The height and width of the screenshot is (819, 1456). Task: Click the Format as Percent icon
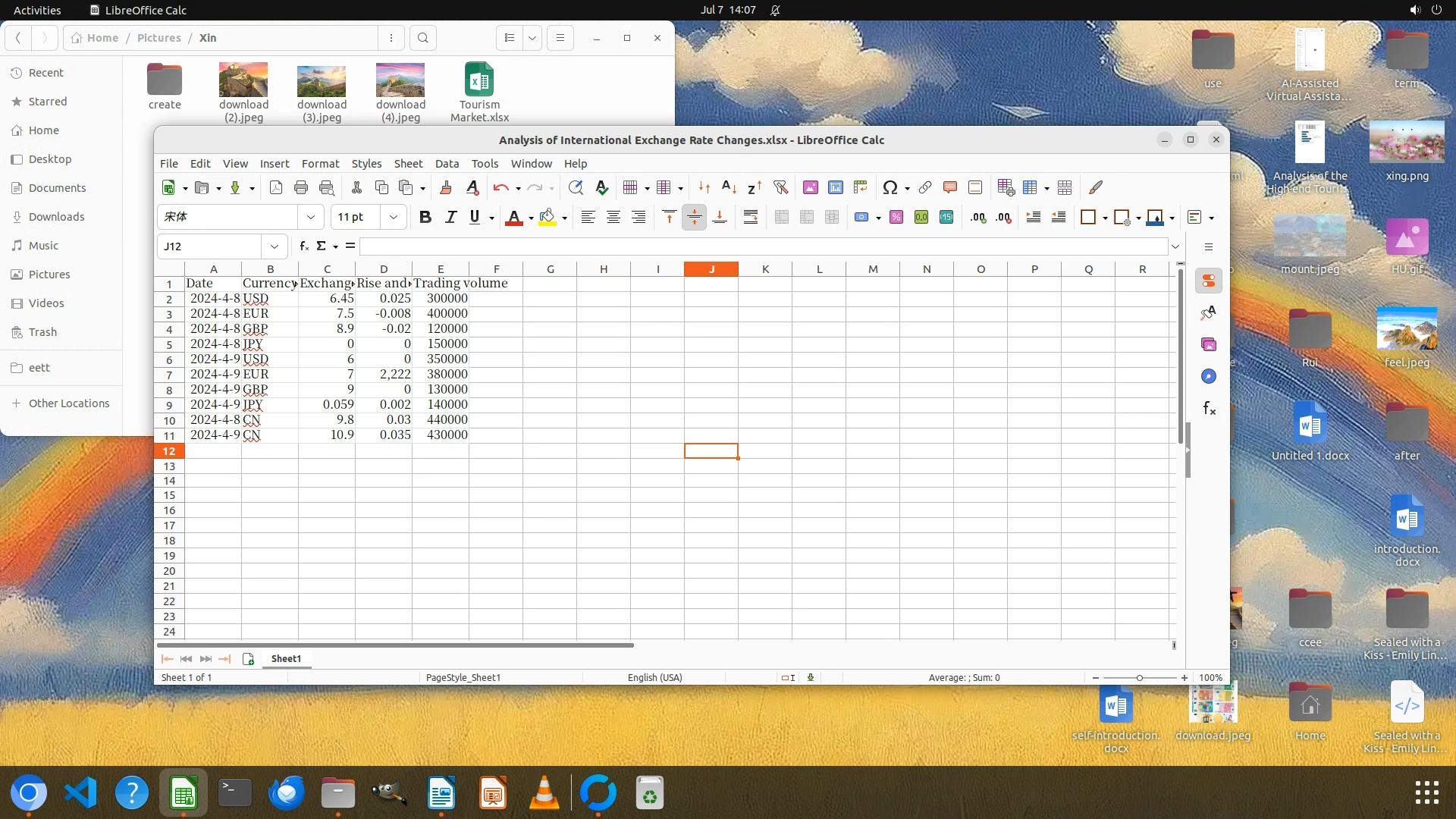pyautogui.click(x=896, y=218)
